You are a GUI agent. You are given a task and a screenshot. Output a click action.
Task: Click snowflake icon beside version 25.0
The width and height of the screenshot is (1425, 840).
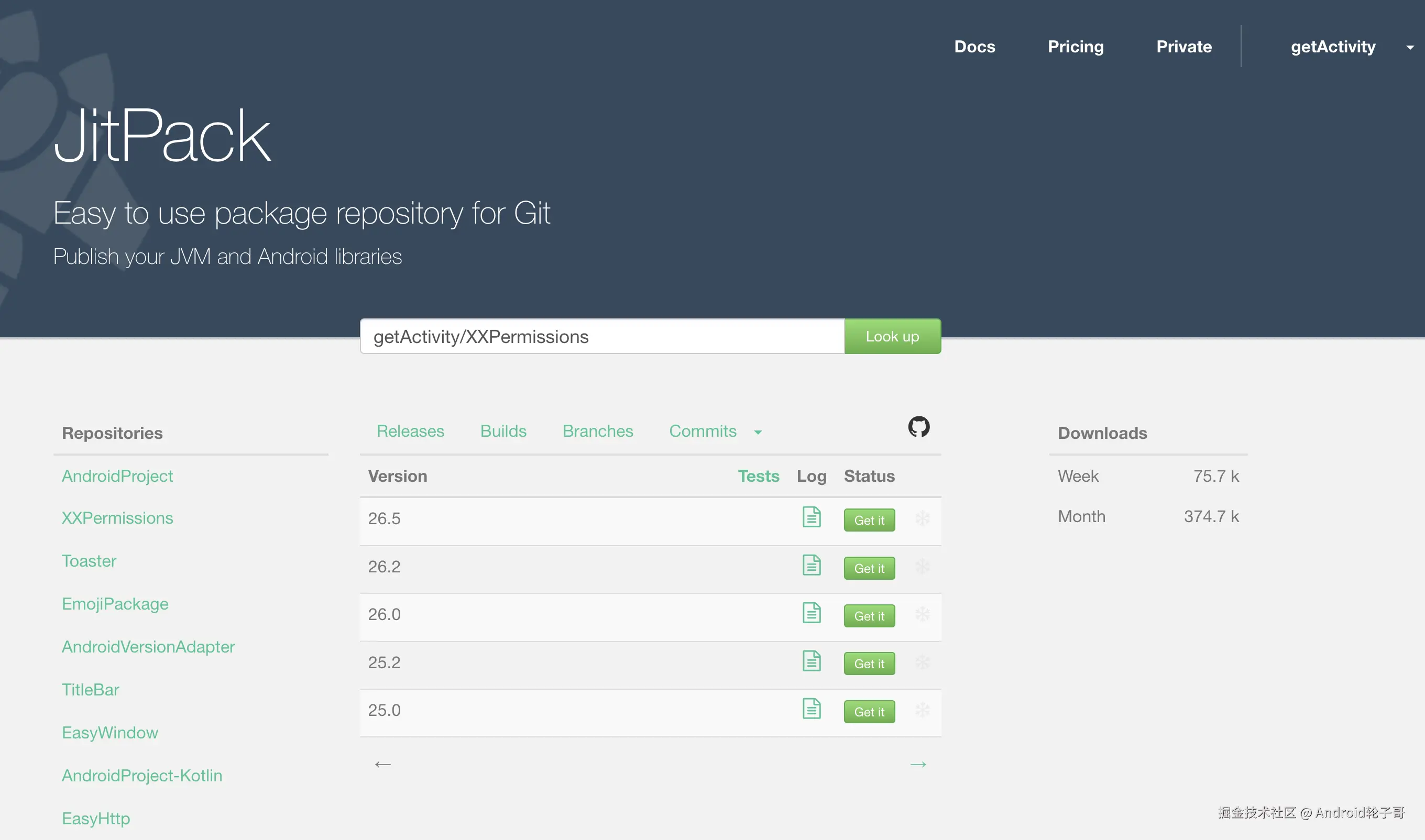tap(922, 710)
